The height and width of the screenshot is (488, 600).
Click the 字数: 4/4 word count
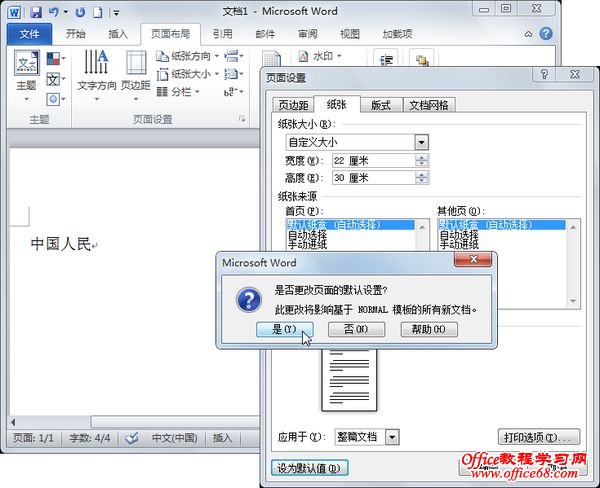click(x=90, y=437)
